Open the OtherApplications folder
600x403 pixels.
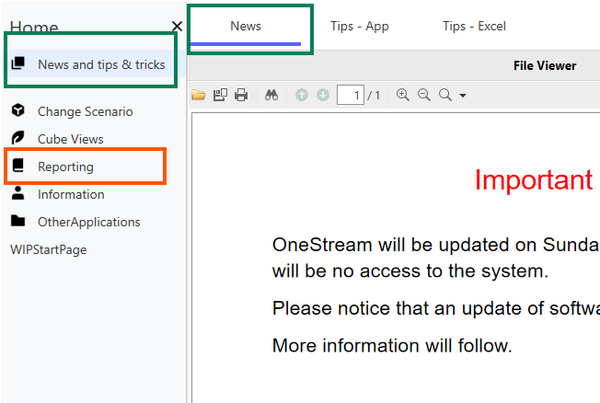[x=88, y=222]
